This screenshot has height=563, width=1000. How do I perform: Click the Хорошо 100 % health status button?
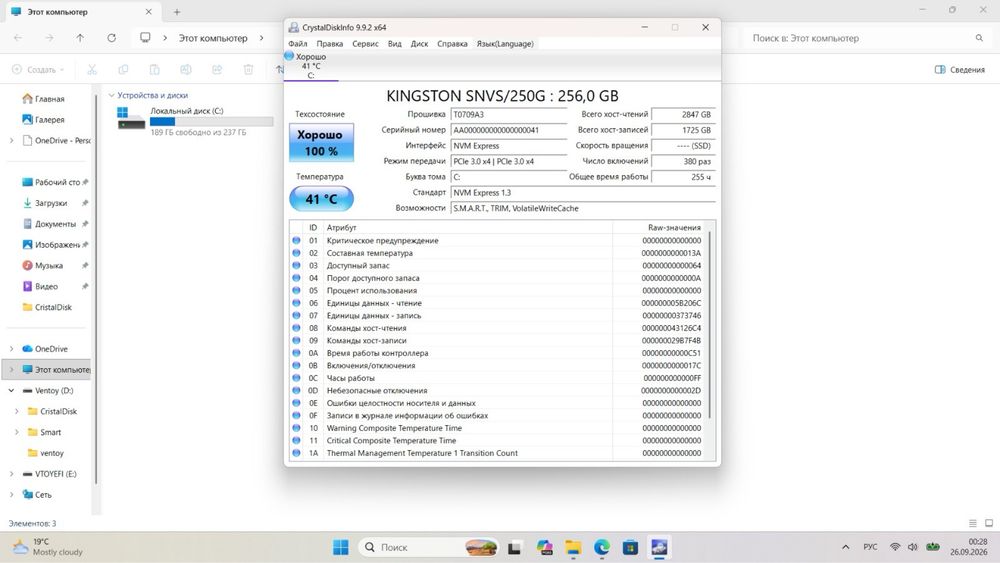pos(321,143)
